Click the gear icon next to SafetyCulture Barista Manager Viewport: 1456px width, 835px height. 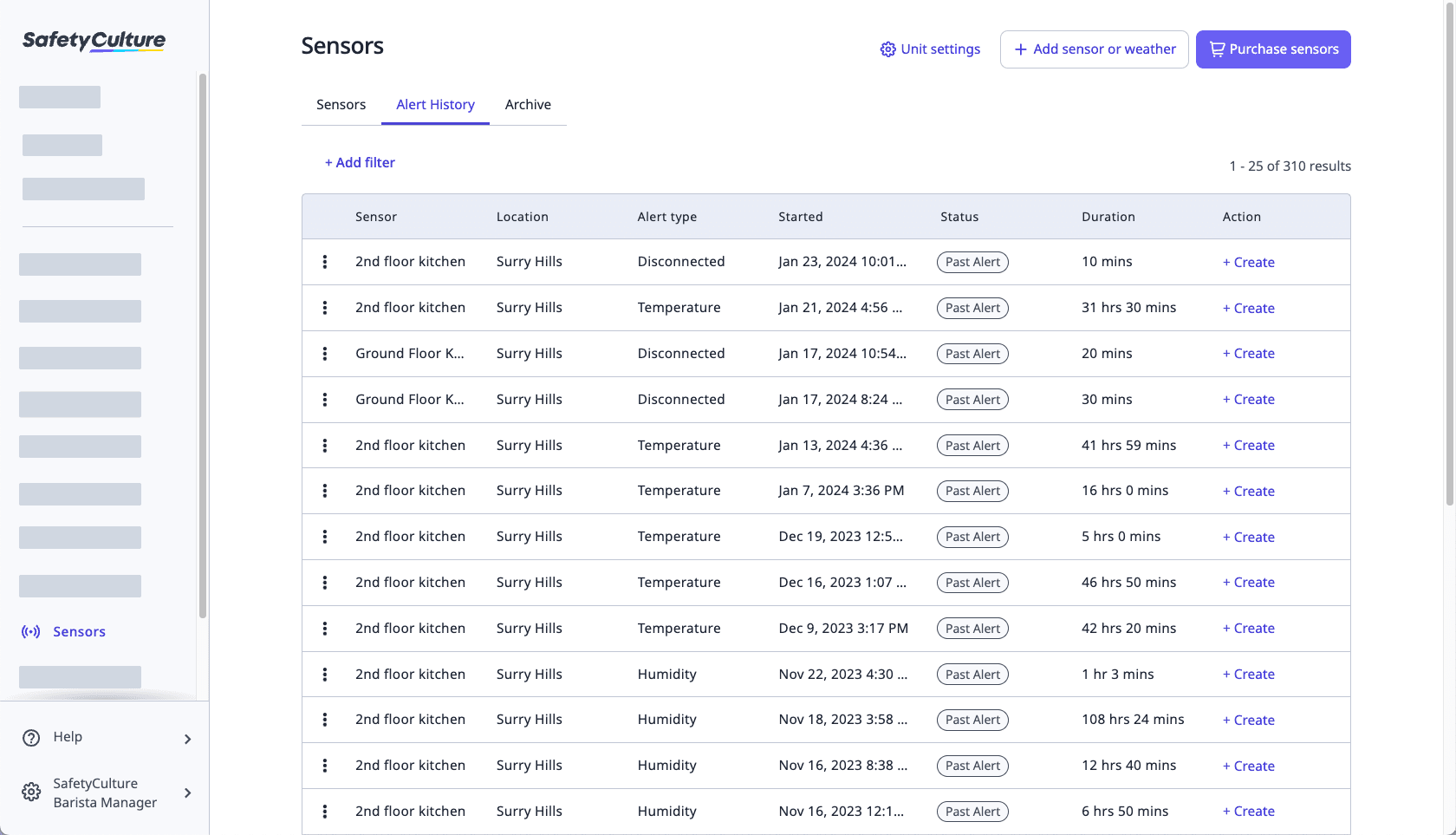pyautogui.click(x=31, y=792)
